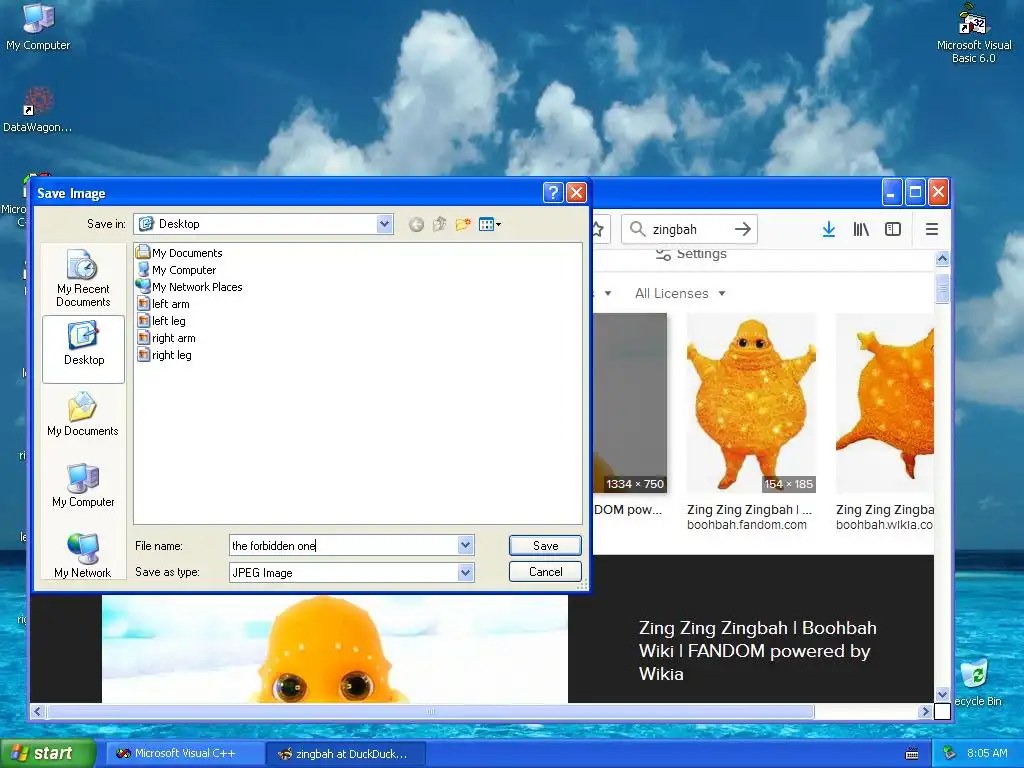Click the dialog Help question mark button
Screen dimensions: 1024x768
pyautogui.click(x=552, y=193)
